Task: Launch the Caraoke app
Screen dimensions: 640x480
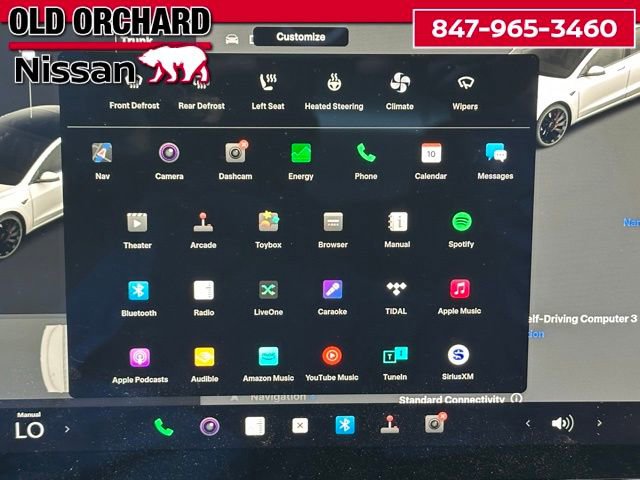Action: 332,290
